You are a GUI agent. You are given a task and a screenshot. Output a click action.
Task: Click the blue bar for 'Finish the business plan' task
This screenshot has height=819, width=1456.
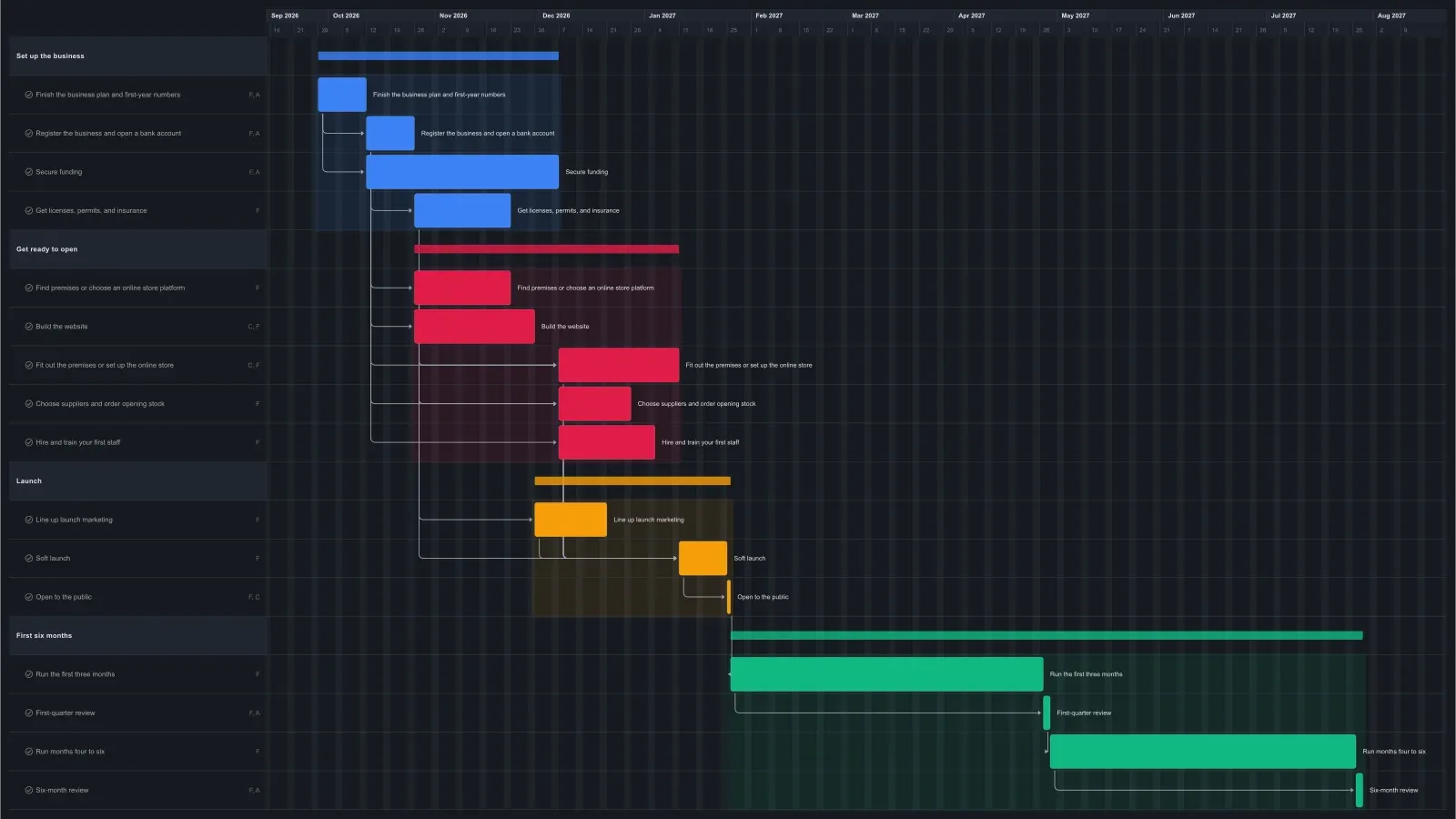[342, 95]
